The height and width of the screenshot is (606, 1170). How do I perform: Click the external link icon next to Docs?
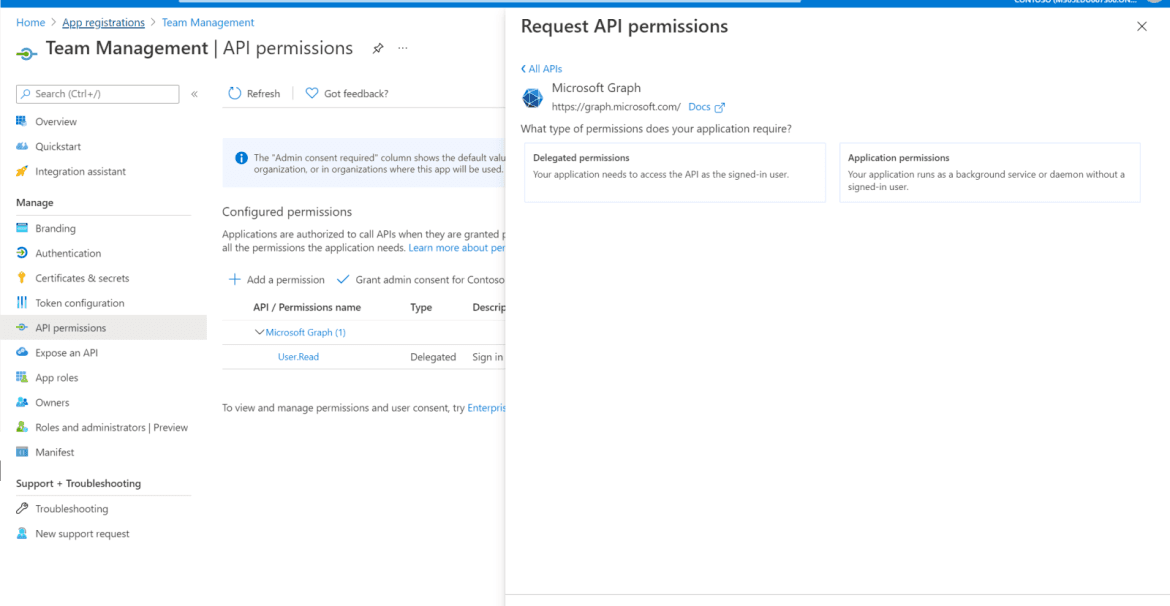720,107
